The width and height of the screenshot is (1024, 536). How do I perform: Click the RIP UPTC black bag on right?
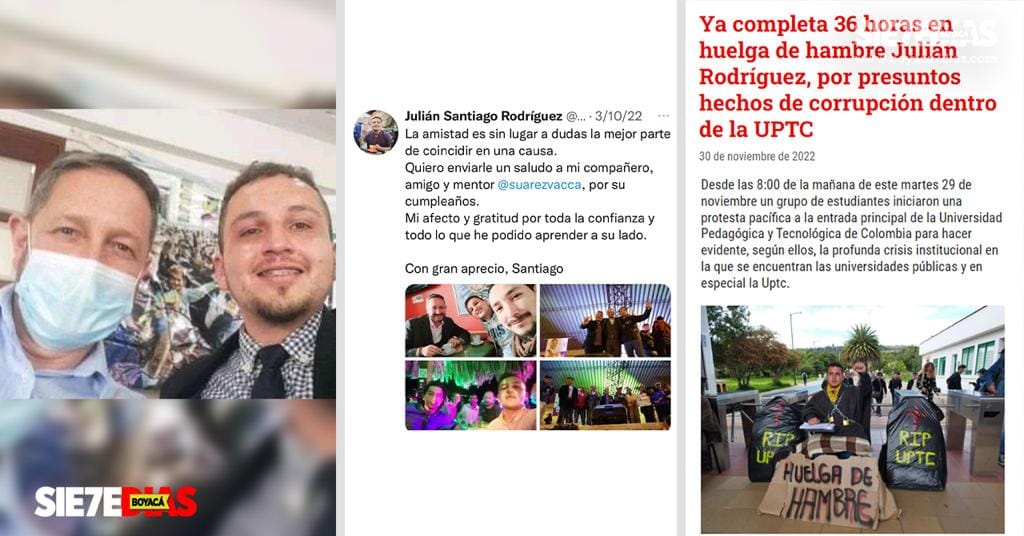tap(916, 442)
